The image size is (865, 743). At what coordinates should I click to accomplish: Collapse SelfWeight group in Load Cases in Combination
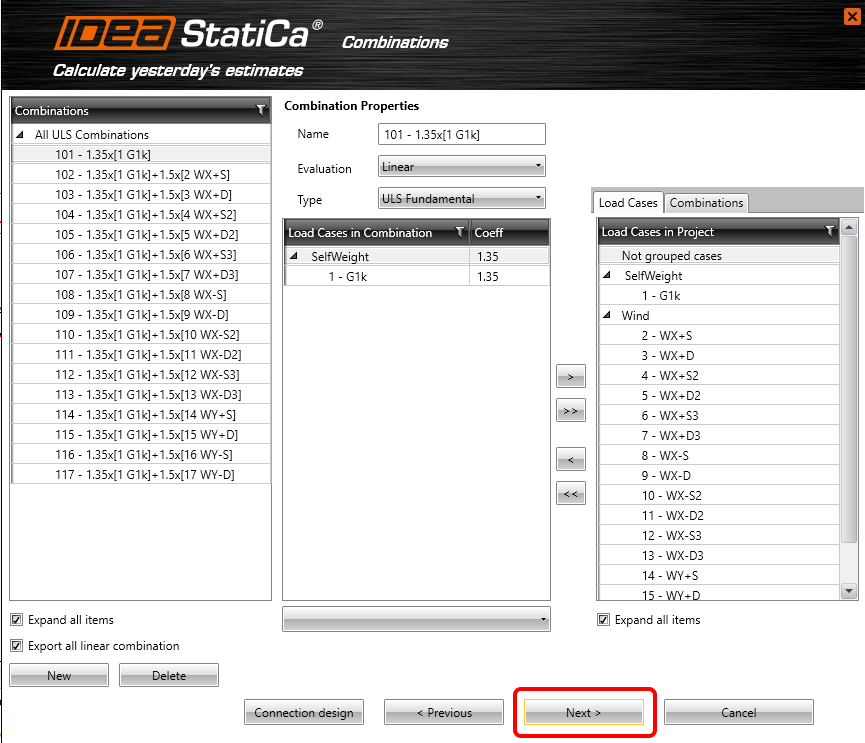point(294,256)
